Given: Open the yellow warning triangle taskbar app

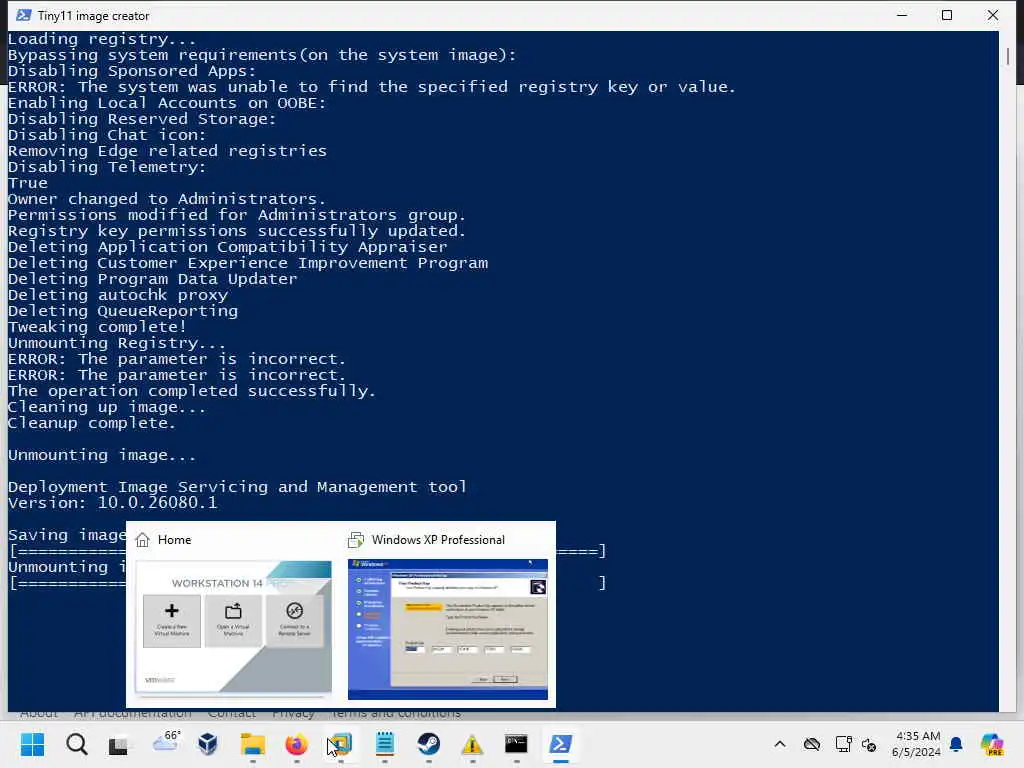Looking at the screenshot, I should click(472, 744).
